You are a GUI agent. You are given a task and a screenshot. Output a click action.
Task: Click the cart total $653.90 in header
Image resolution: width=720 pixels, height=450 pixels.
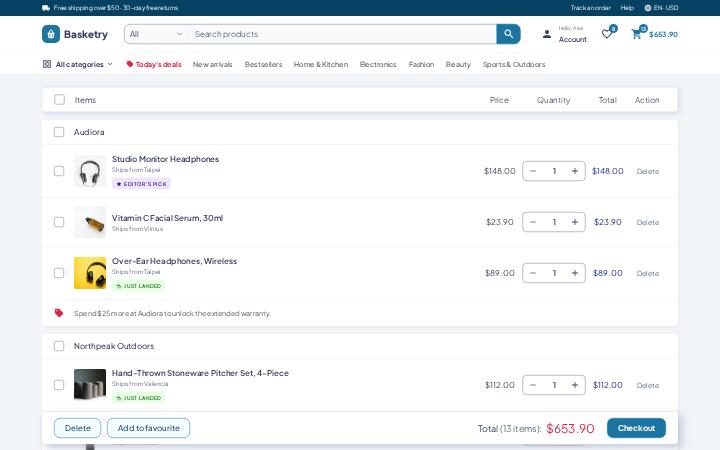(x=663, y=34)
